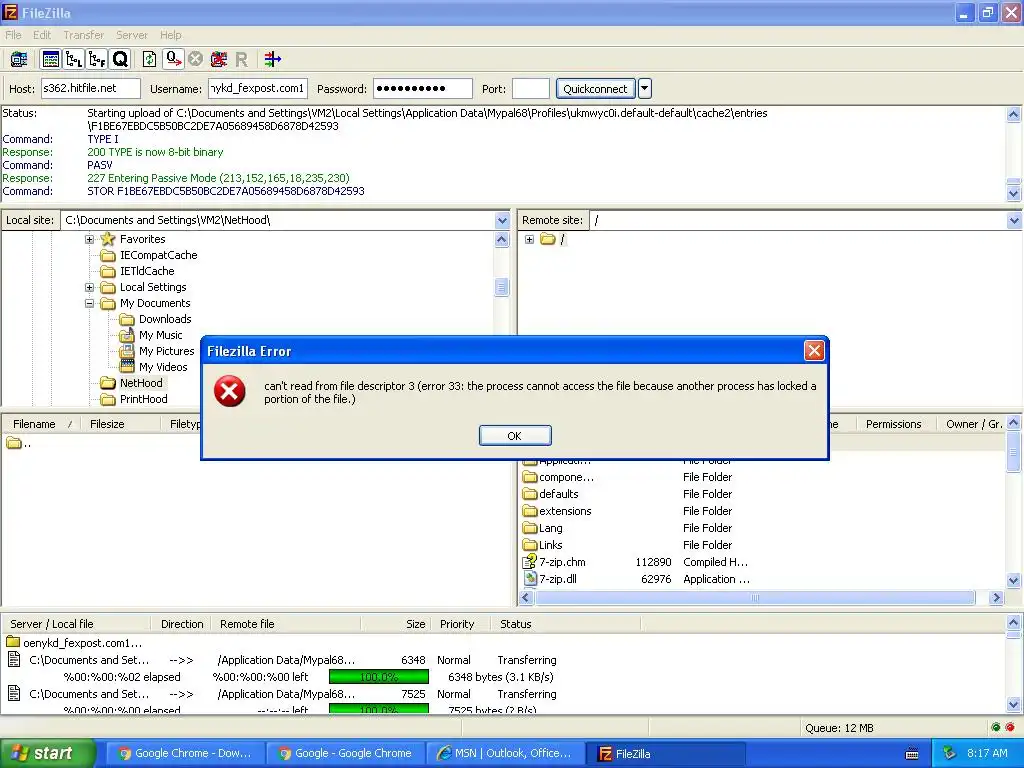Click the process queue toolbar icon
Viewport: 1024px width, 768px height.
[173, 59]
